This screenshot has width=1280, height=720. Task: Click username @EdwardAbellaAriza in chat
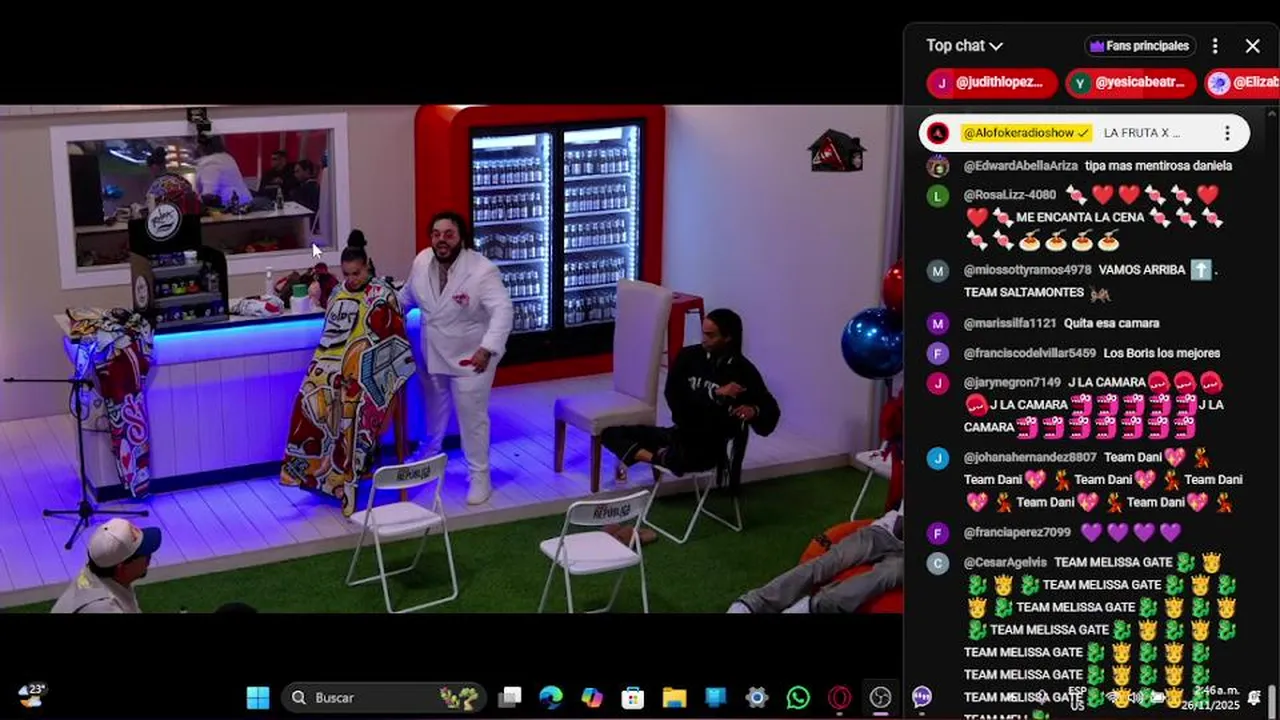click(x=1021, y=166)
